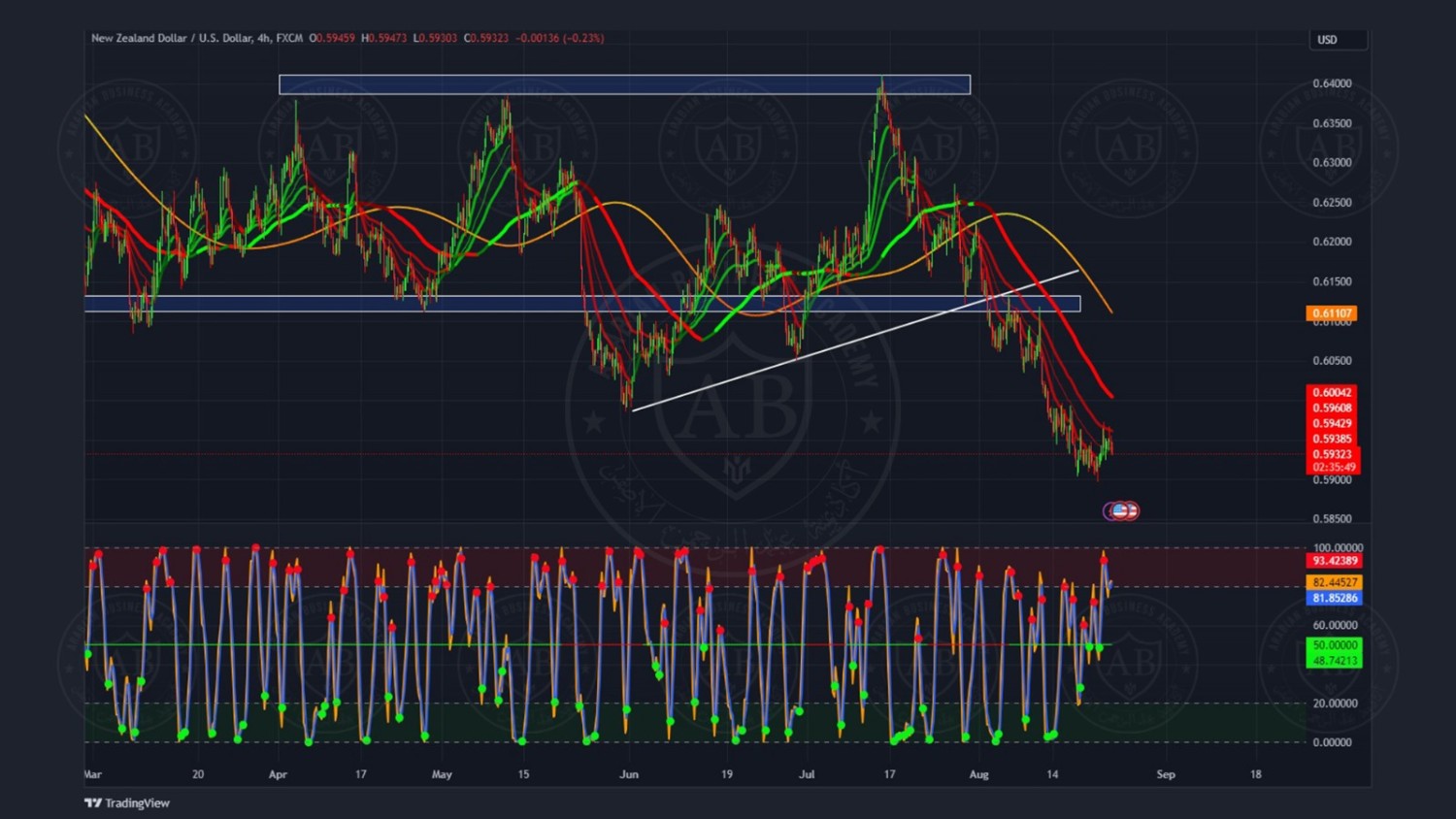The height and width of the screenshot is (819, 1456).
Task: Click the Sep date on time axis
Action: click(1166, 774)
